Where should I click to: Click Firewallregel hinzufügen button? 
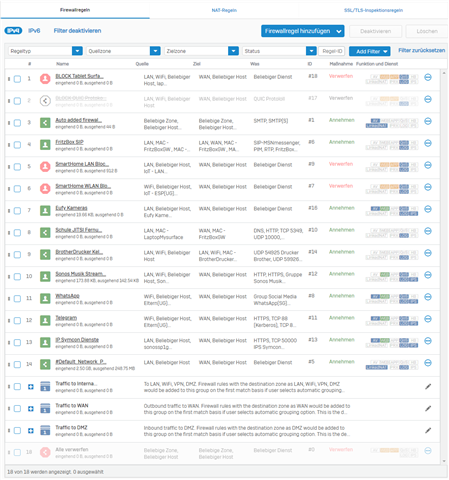point(303,31)
